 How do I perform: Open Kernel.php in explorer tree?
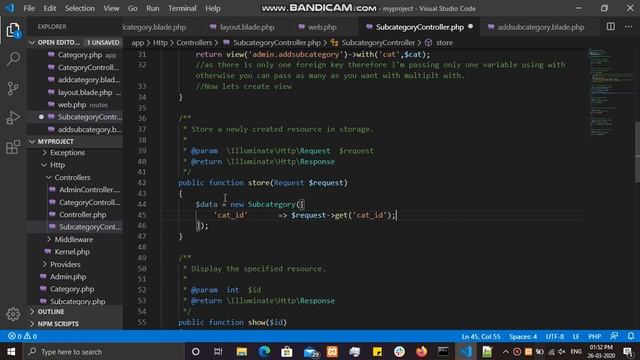tap(72, 252)
